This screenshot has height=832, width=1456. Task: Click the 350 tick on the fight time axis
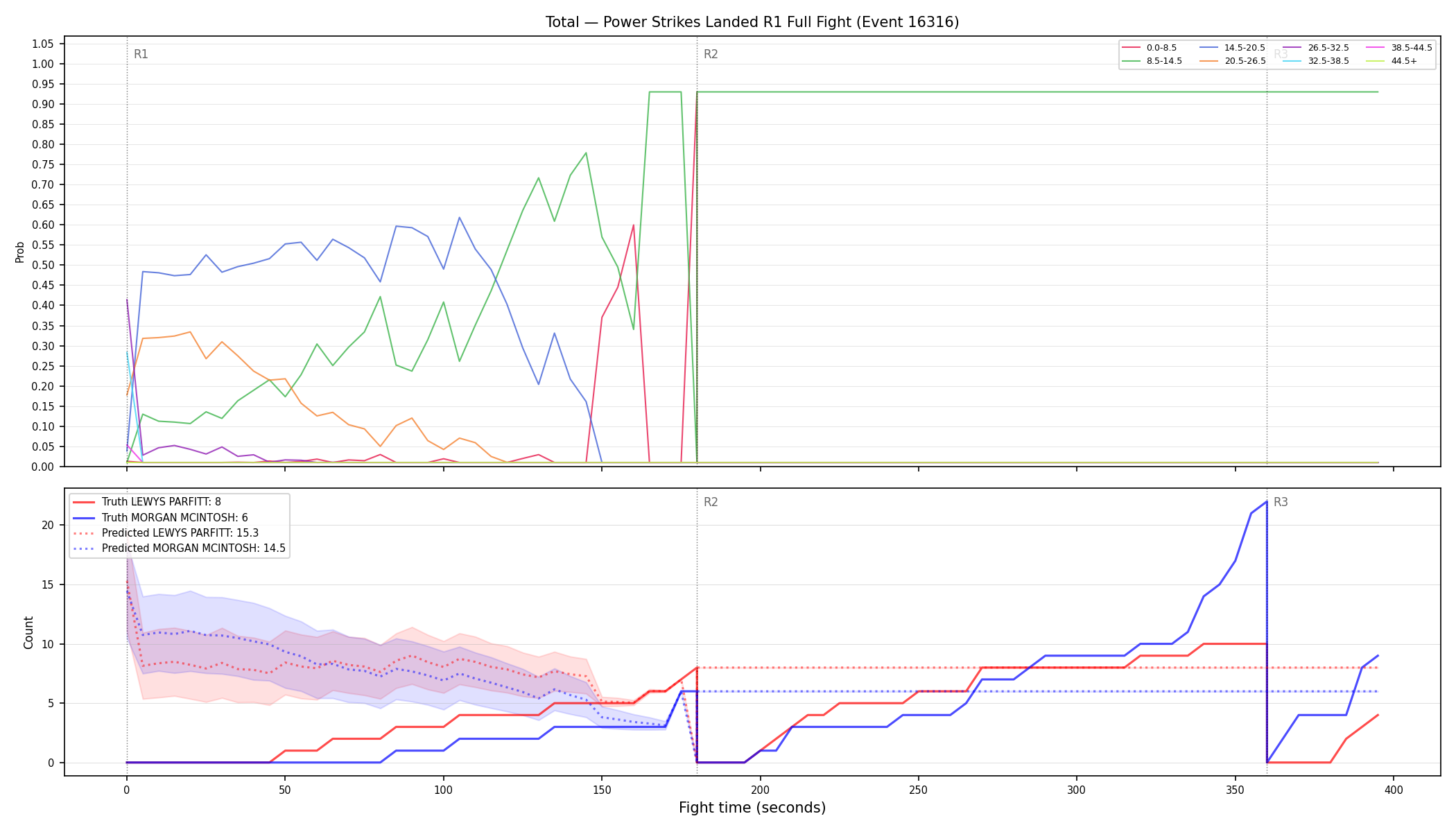tap(1236, 790)
